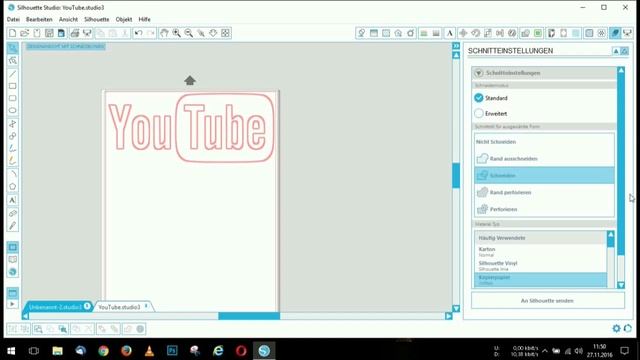Open a file using the folder icon
The height and width of the screenshot is (360, 640).
24,33
